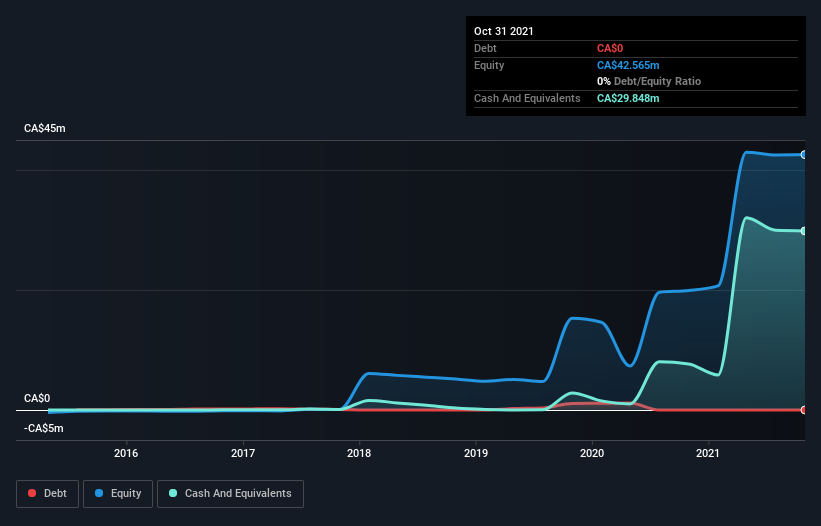
Task: Toggle the Equity series legend button
Action: (x=118, y=494)
